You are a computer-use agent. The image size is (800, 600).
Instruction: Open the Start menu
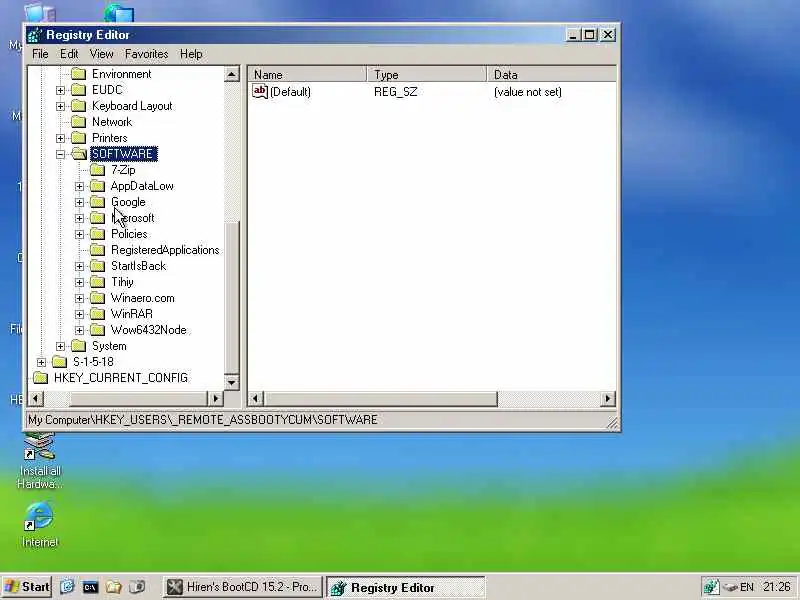point(27,587)
